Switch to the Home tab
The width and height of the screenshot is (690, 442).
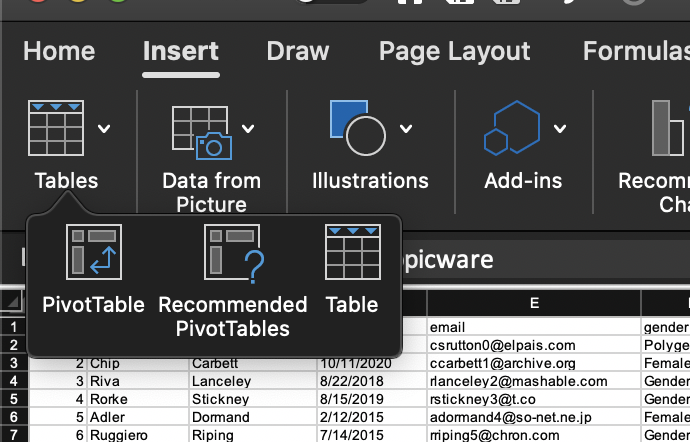point(59,51)
